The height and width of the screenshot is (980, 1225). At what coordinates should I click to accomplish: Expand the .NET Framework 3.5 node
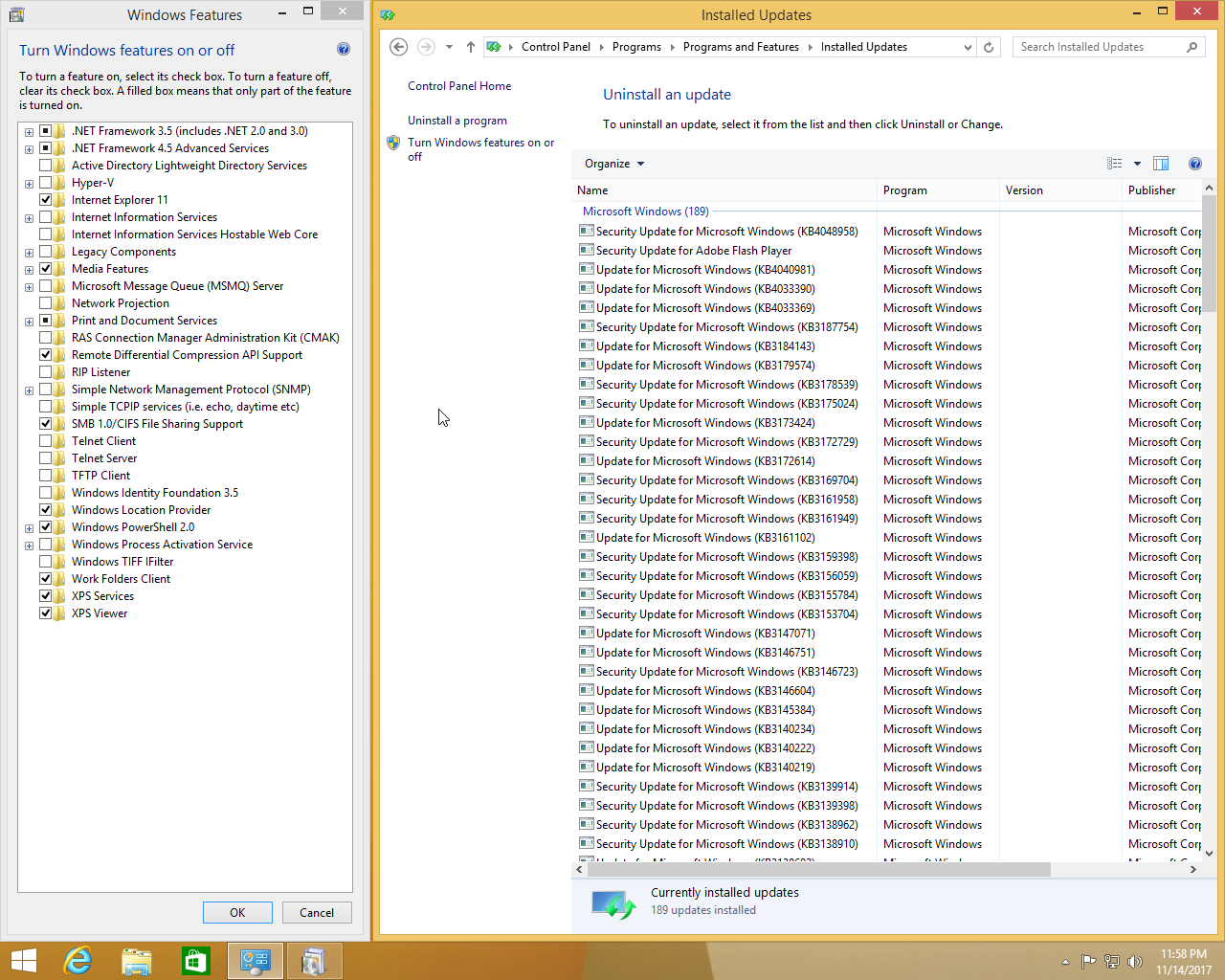pos(29,132)
